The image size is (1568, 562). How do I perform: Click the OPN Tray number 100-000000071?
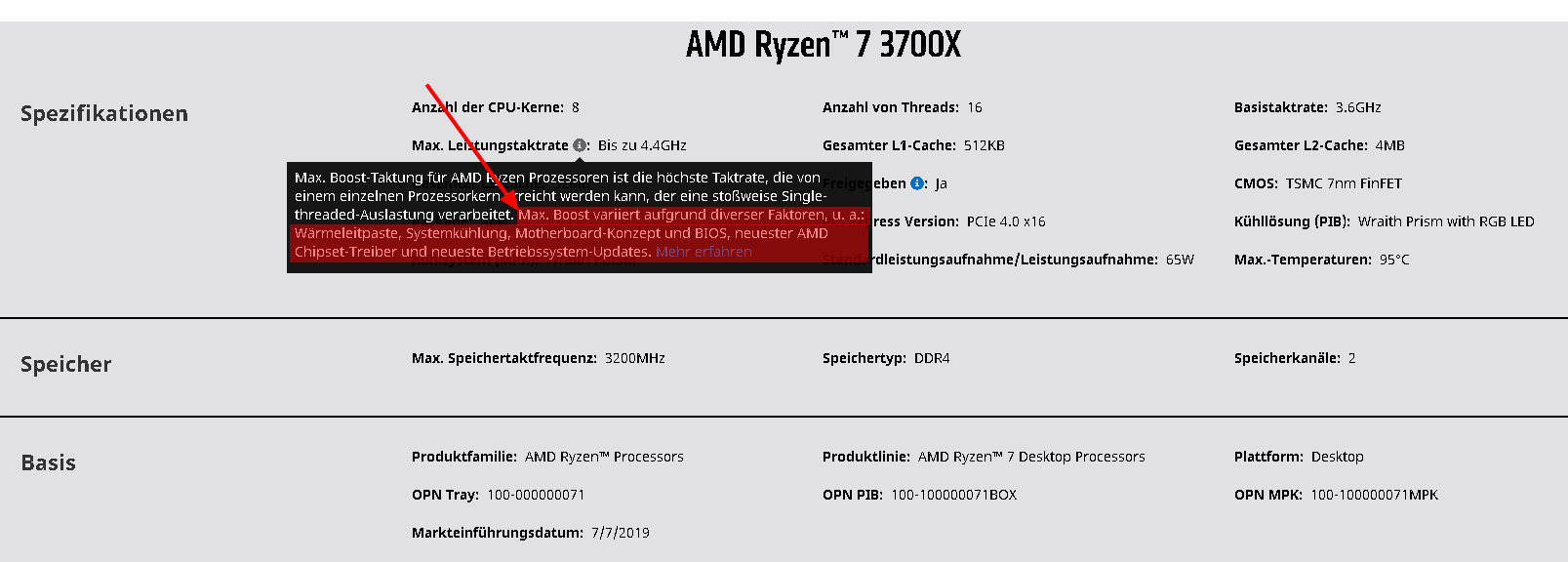[x=535, y=495]
